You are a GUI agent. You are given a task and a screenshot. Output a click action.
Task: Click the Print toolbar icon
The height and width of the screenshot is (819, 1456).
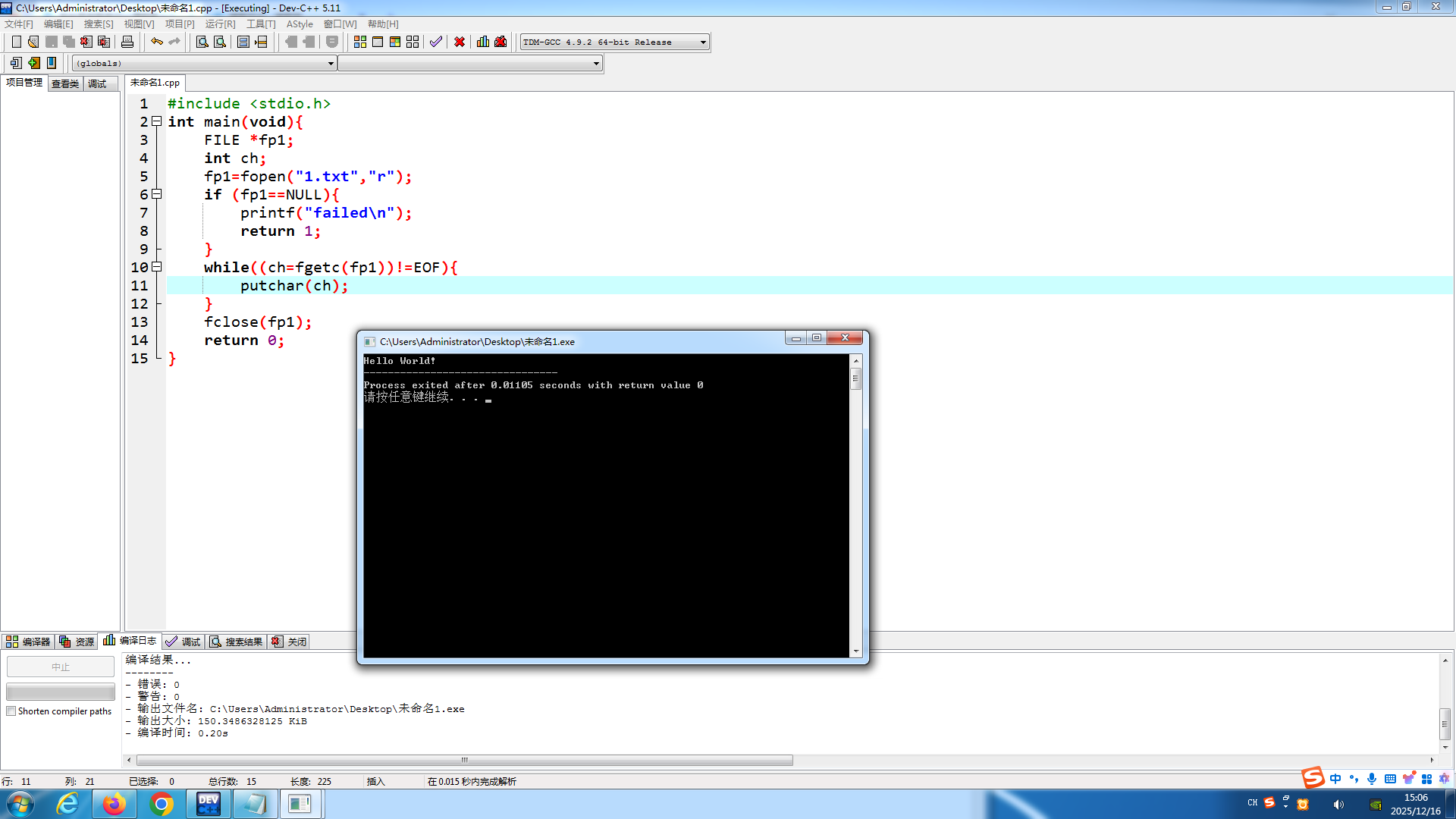click(x=127, y=42)
